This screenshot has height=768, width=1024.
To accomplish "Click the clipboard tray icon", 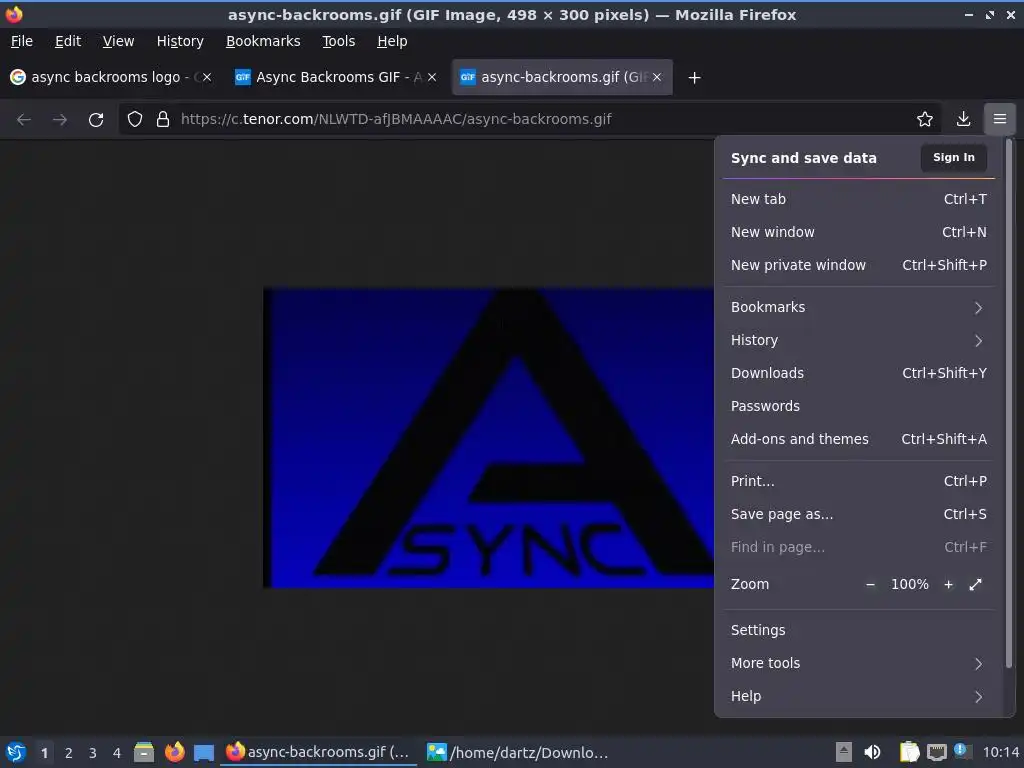I will point(909,752).
